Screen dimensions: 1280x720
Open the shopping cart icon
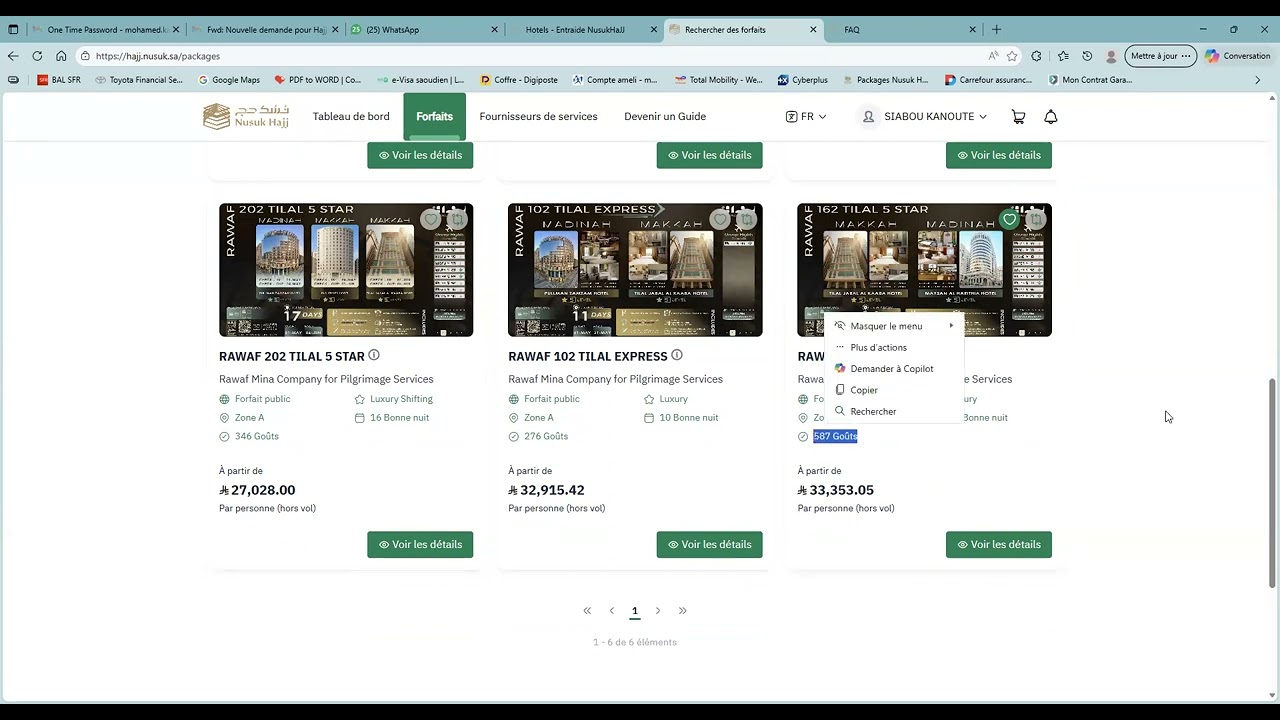tap(1018, 117)
